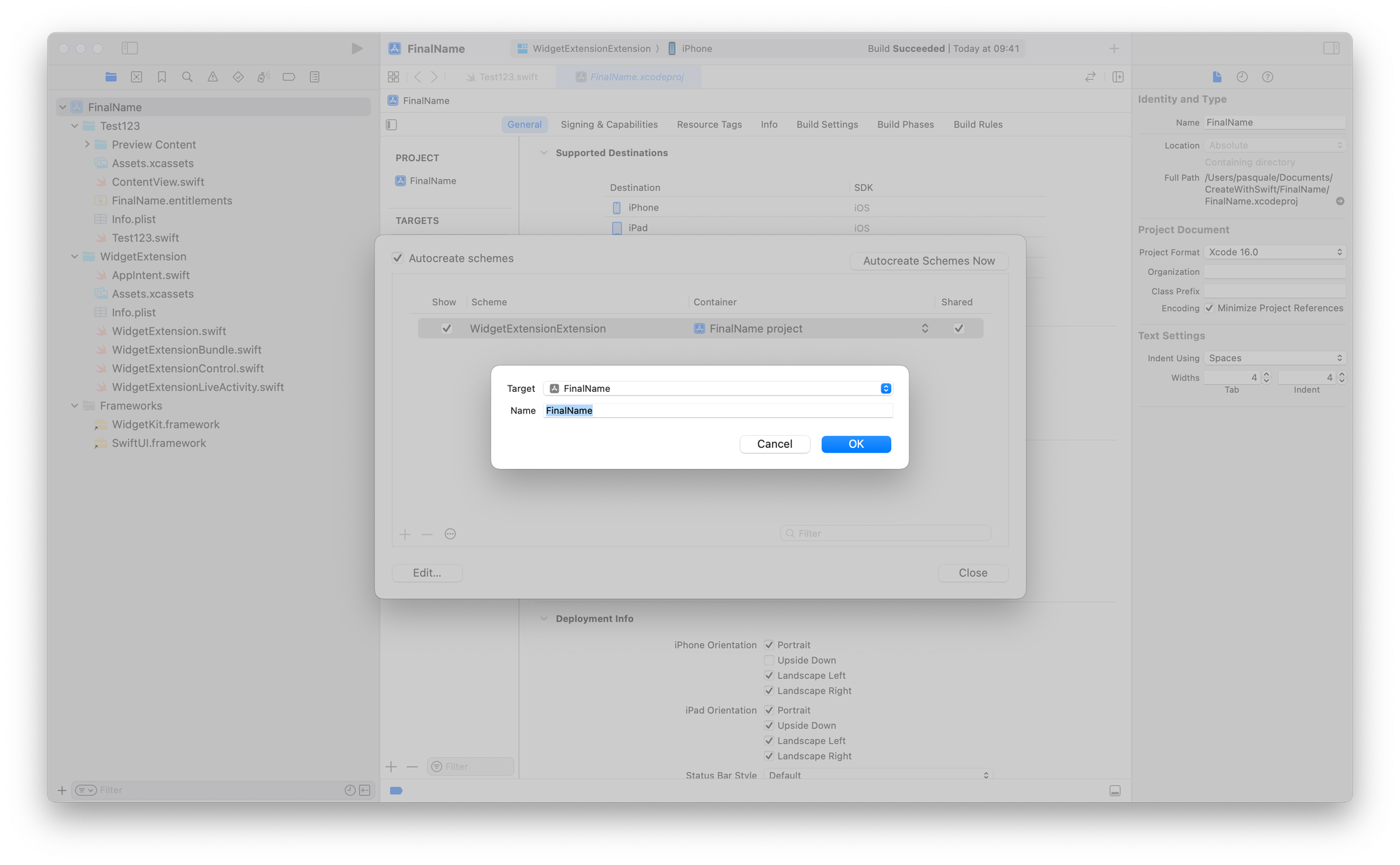Click Autocreate Schemes Now button
1400x865 pixels.
(x=928, y=261)
